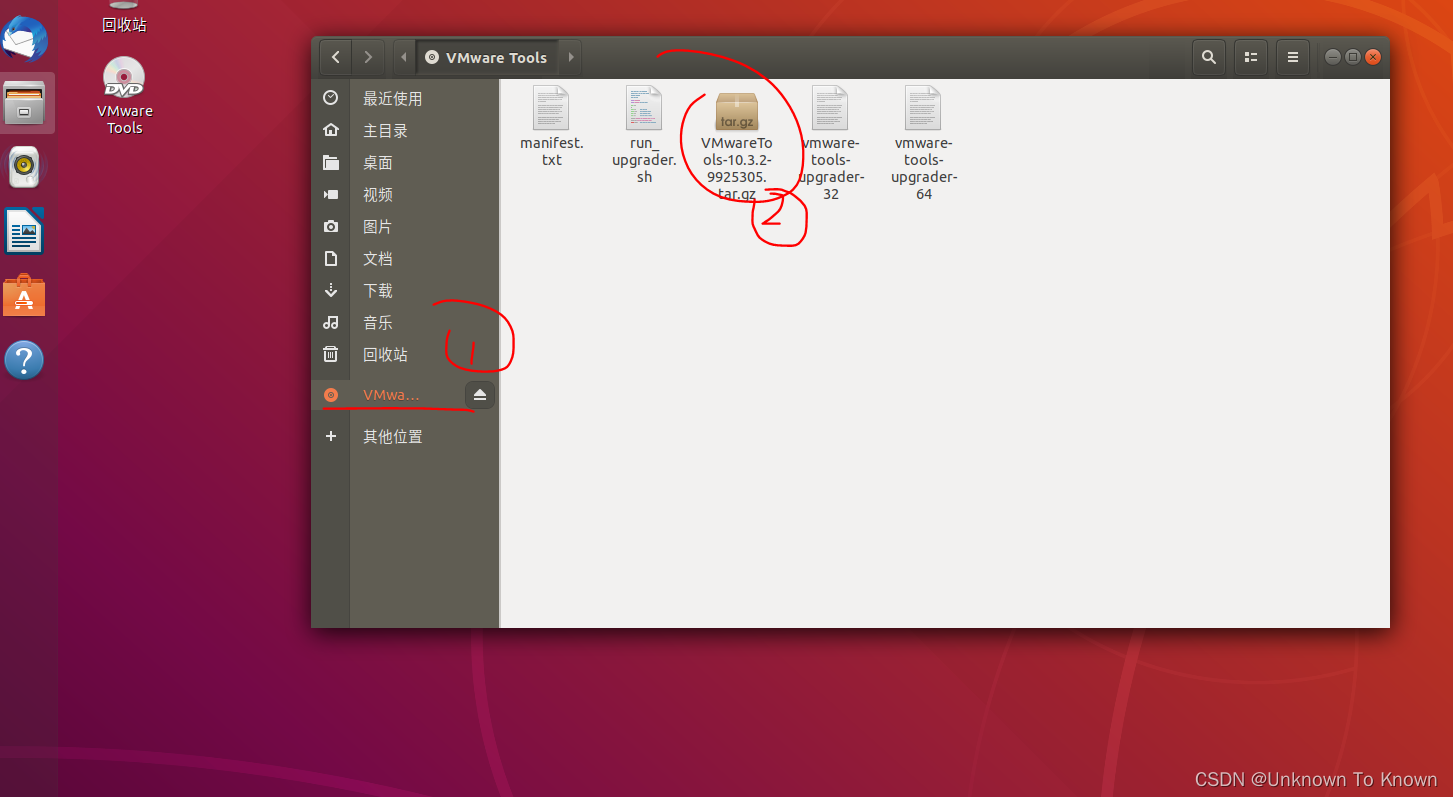Open the hamburger menu in file manager
The image size is (1453, 797).
1292,57
